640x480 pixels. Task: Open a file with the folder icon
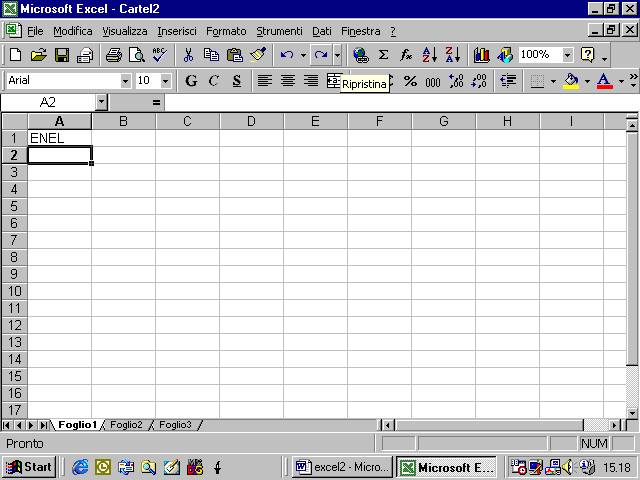click(x=38, y=54)
